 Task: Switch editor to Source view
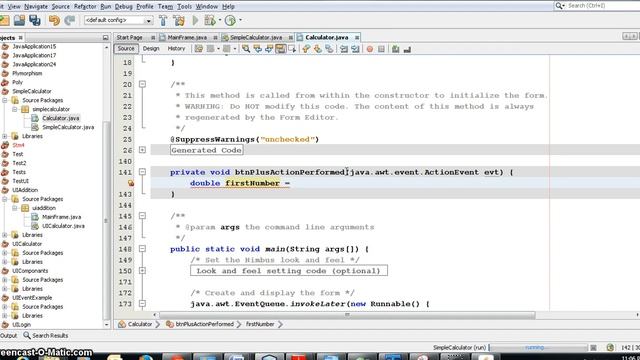tap(126, 48)
